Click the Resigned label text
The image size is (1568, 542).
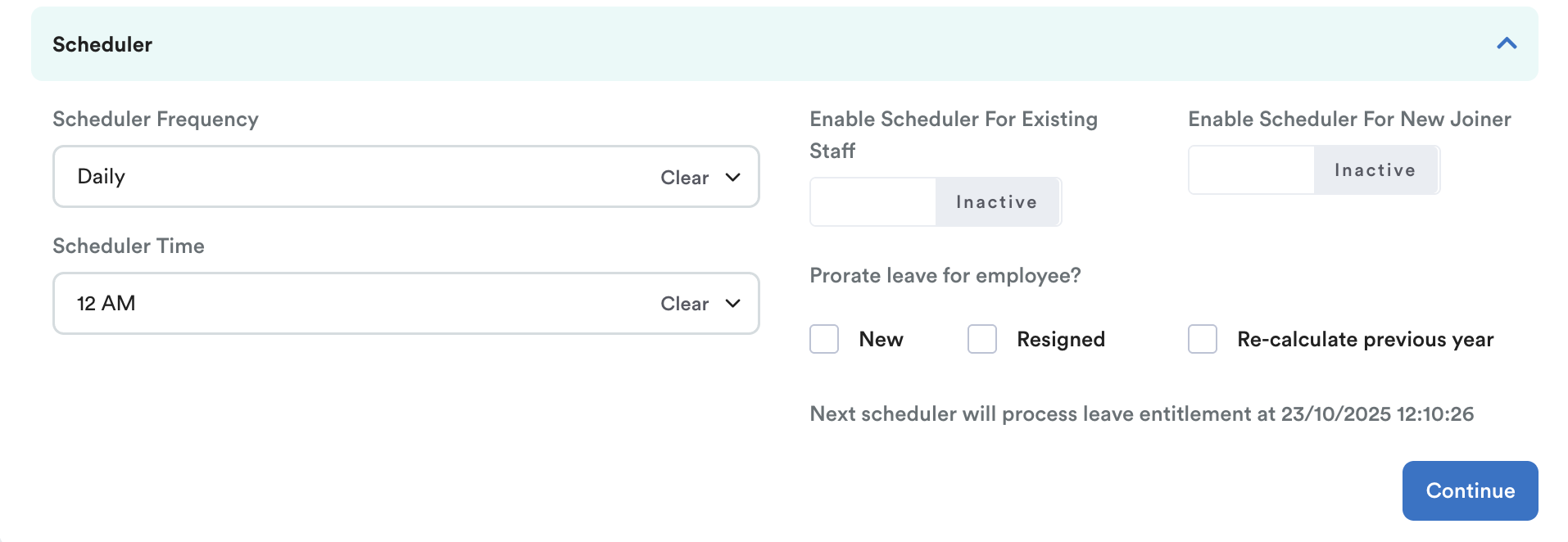1061,340
